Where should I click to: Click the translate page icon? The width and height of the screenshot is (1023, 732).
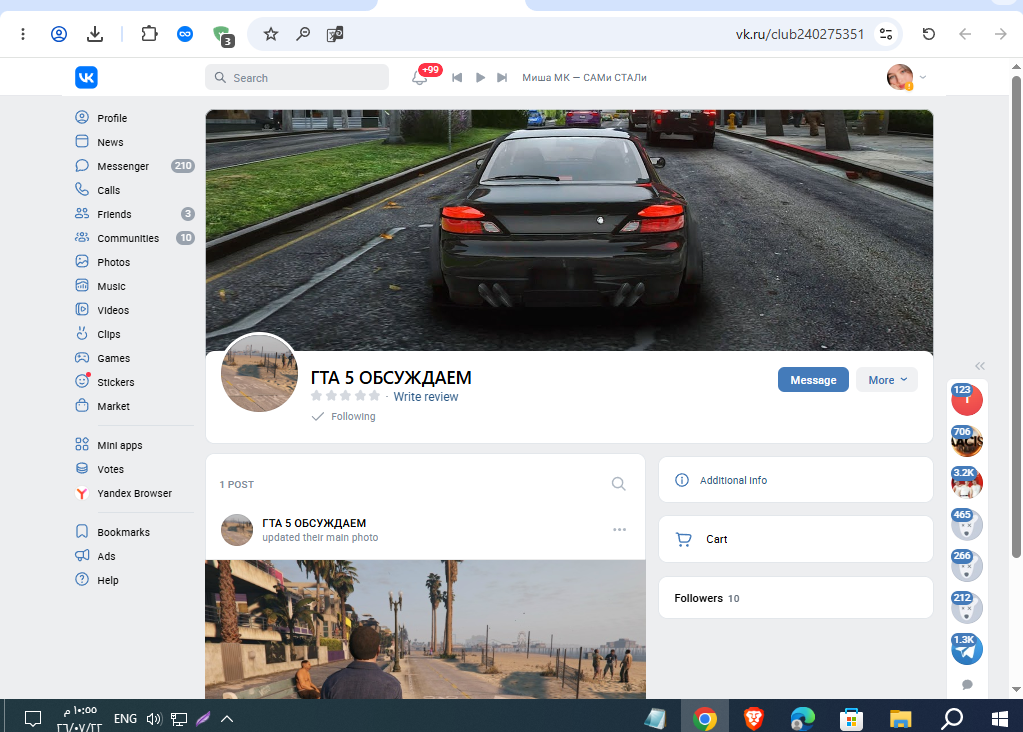pos(335,34)
